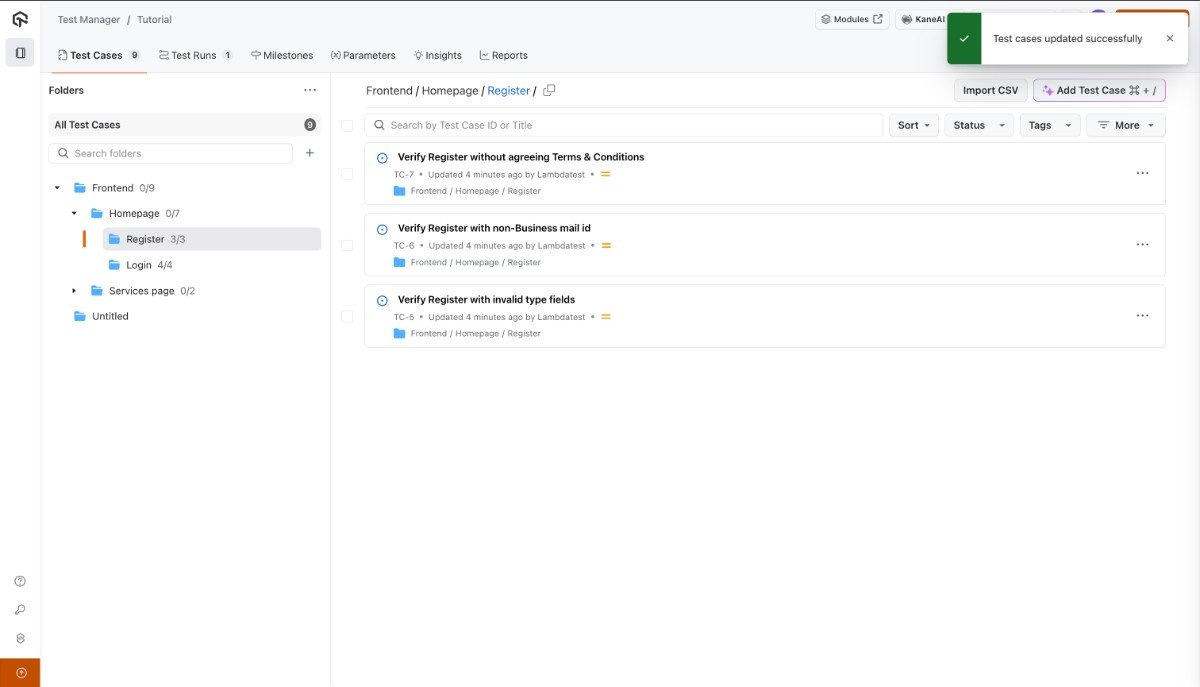Open the Status filter dropdown
The width and height of the screenshot is (1200, 687).
979,125
